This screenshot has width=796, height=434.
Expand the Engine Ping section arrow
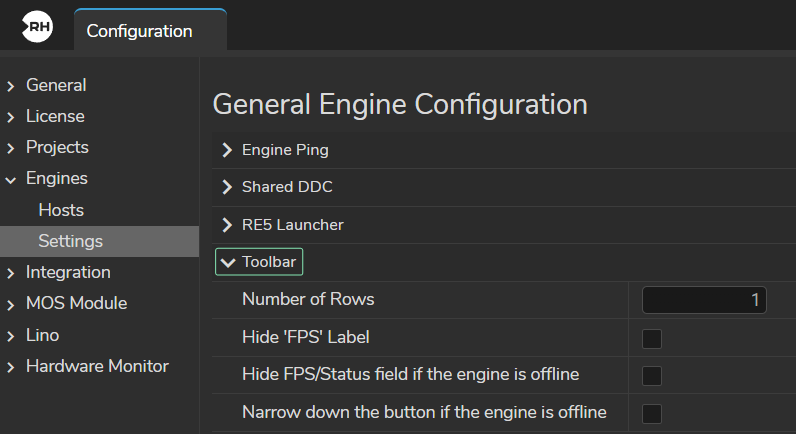[227, 150]
